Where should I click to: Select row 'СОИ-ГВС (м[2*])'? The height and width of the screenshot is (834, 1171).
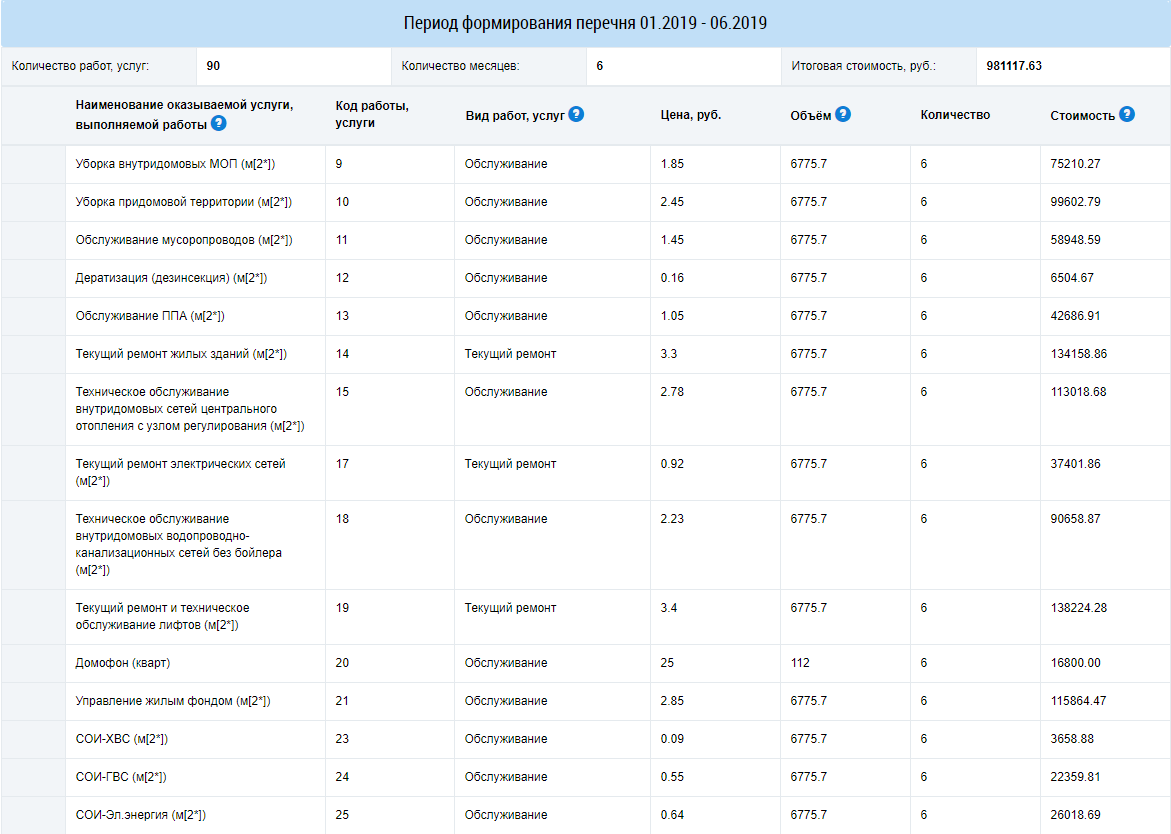pos(586,778)
